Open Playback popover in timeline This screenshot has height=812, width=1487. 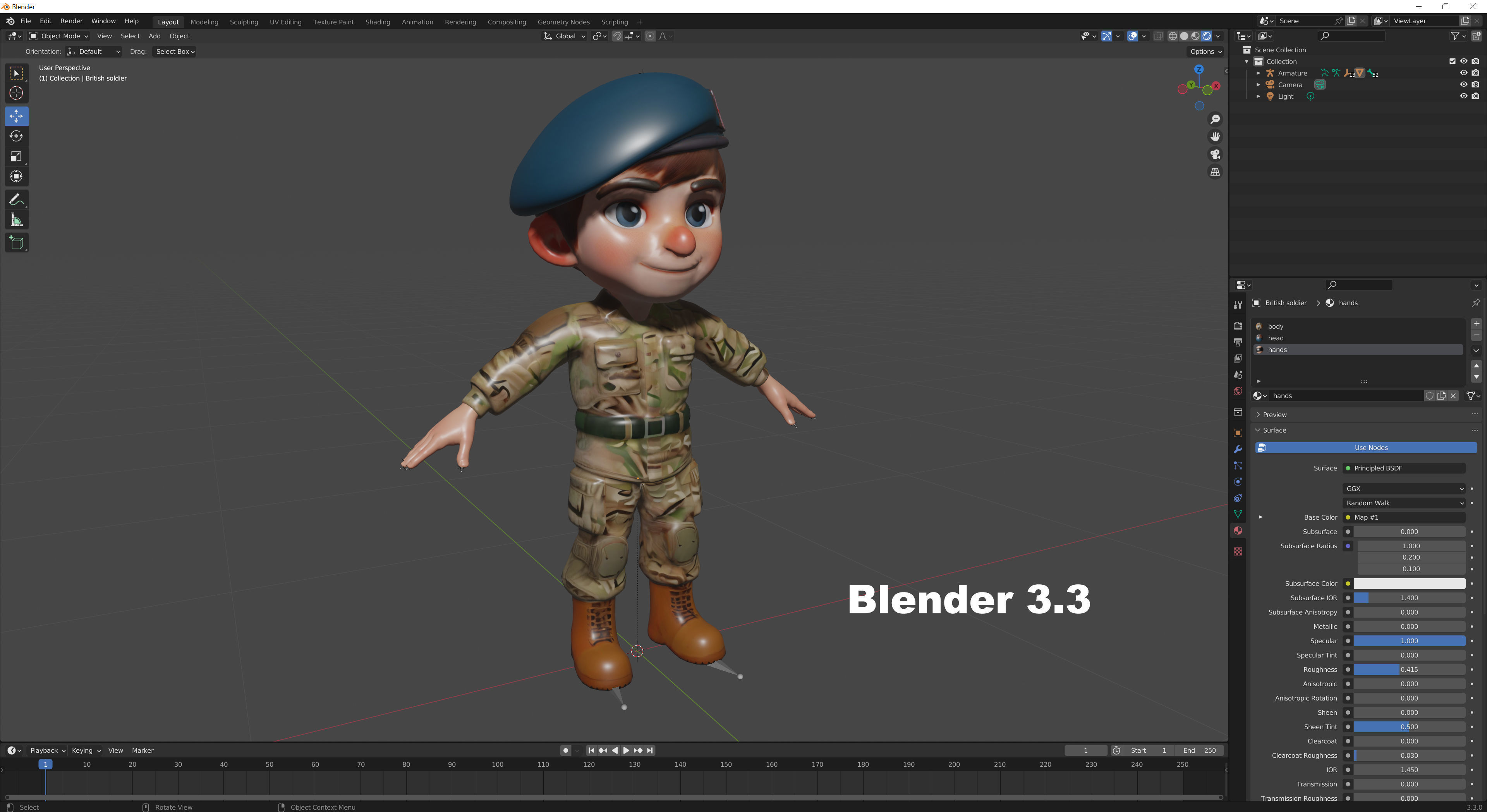coord(47,751)
